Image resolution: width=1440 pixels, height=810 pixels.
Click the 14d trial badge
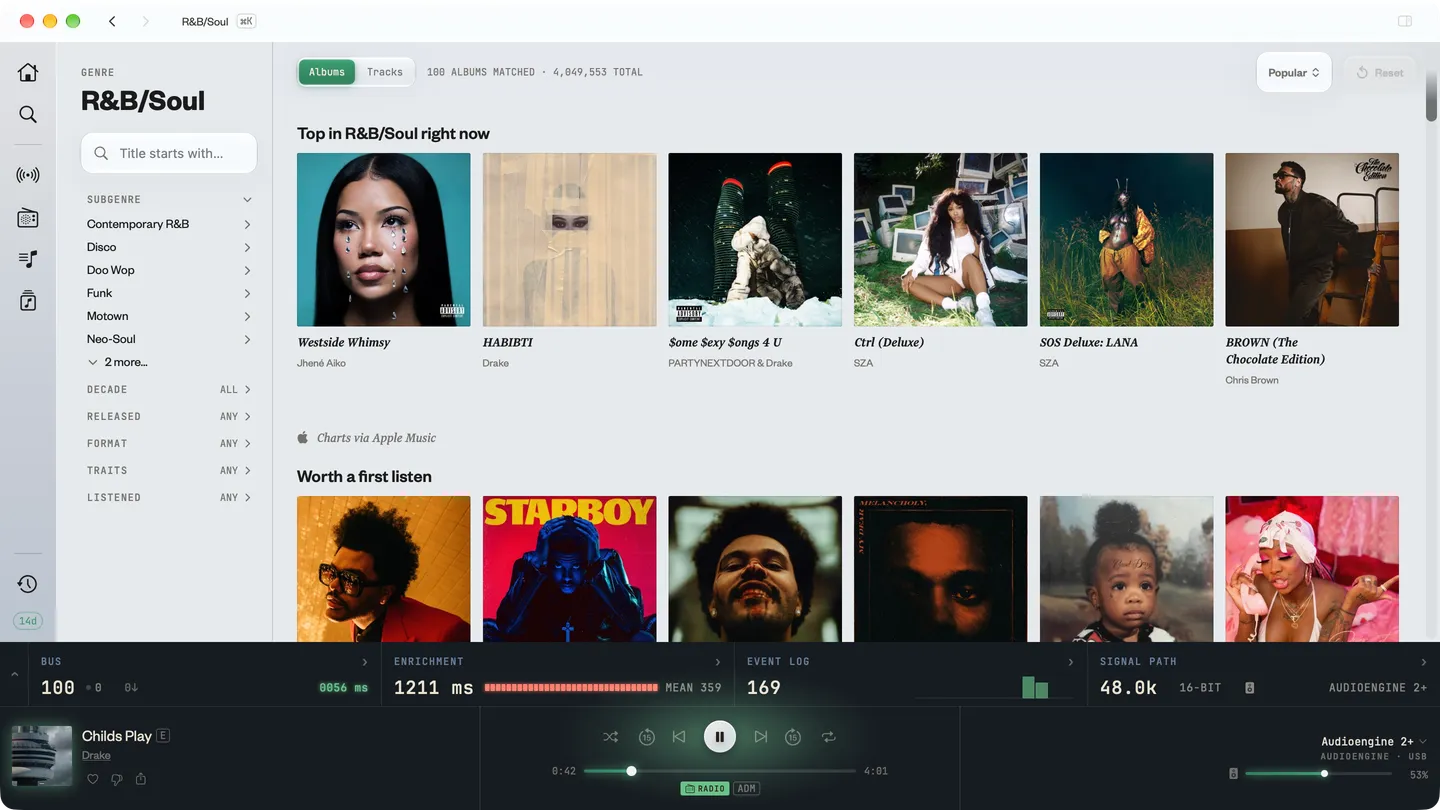28,621
